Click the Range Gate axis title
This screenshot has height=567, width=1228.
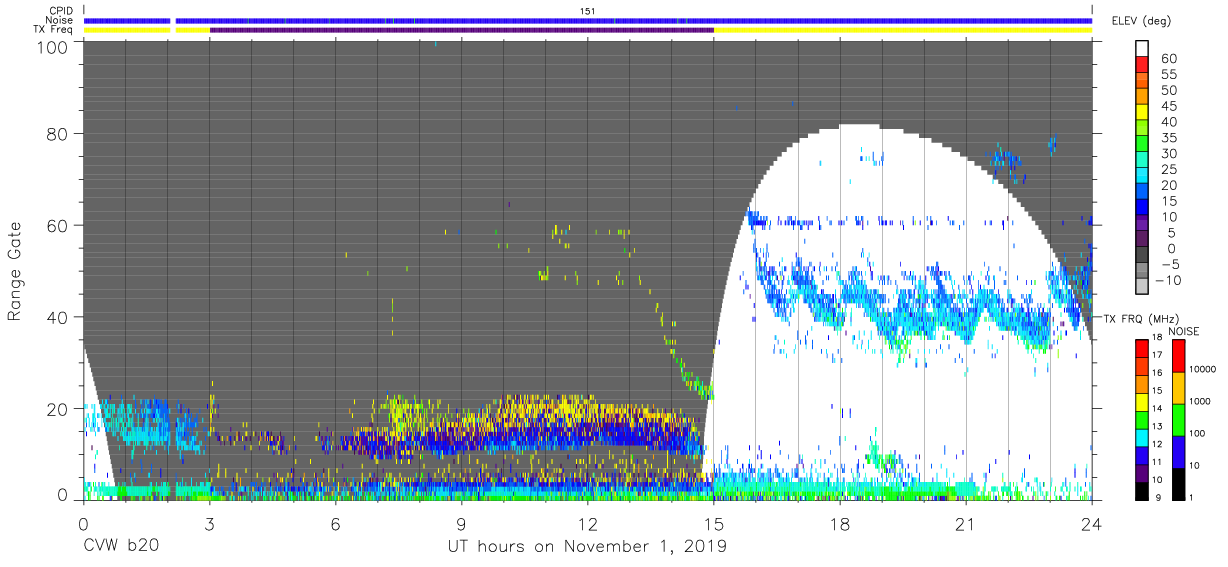(15, 271)
